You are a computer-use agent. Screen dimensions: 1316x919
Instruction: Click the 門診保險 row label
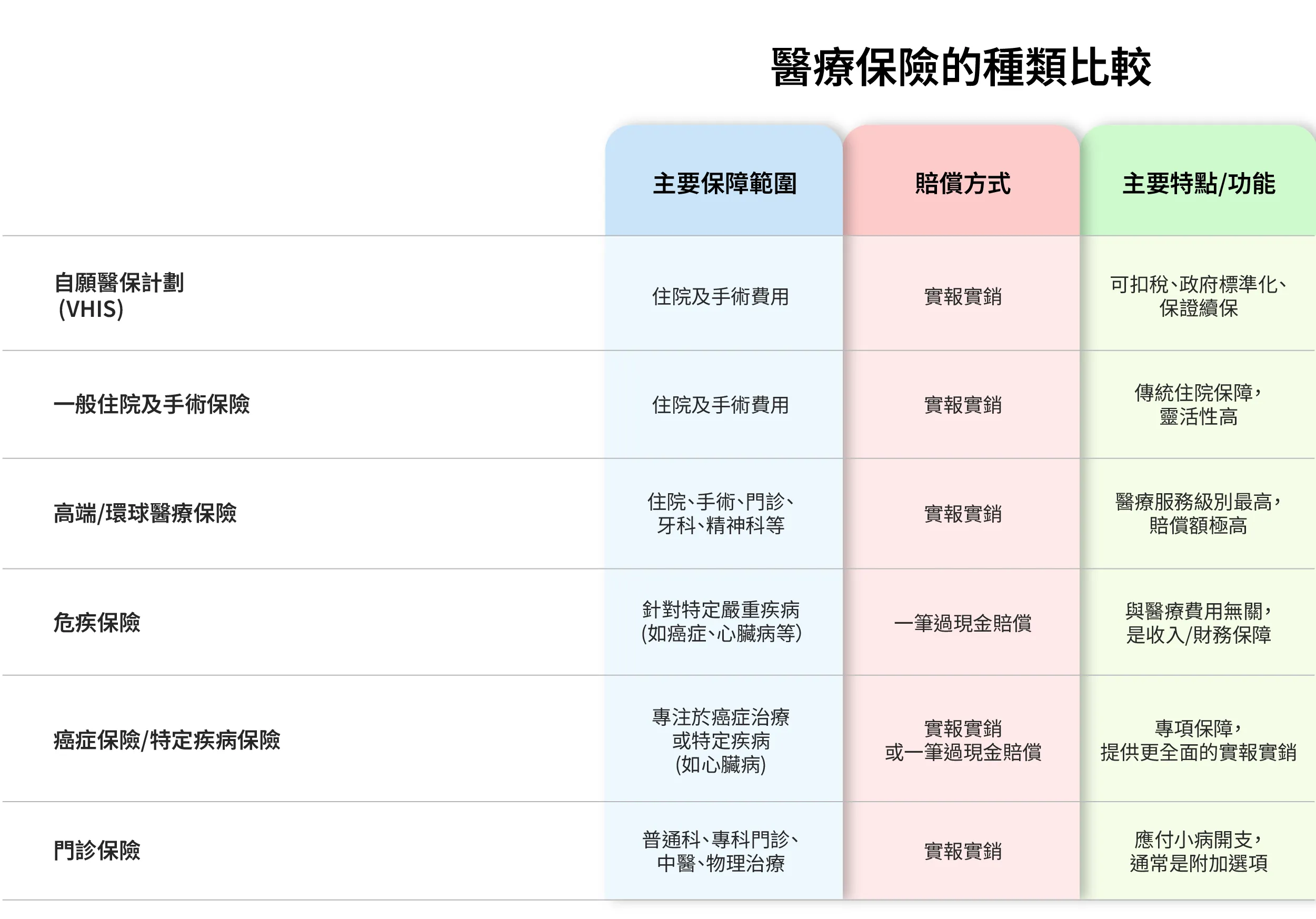97,850
